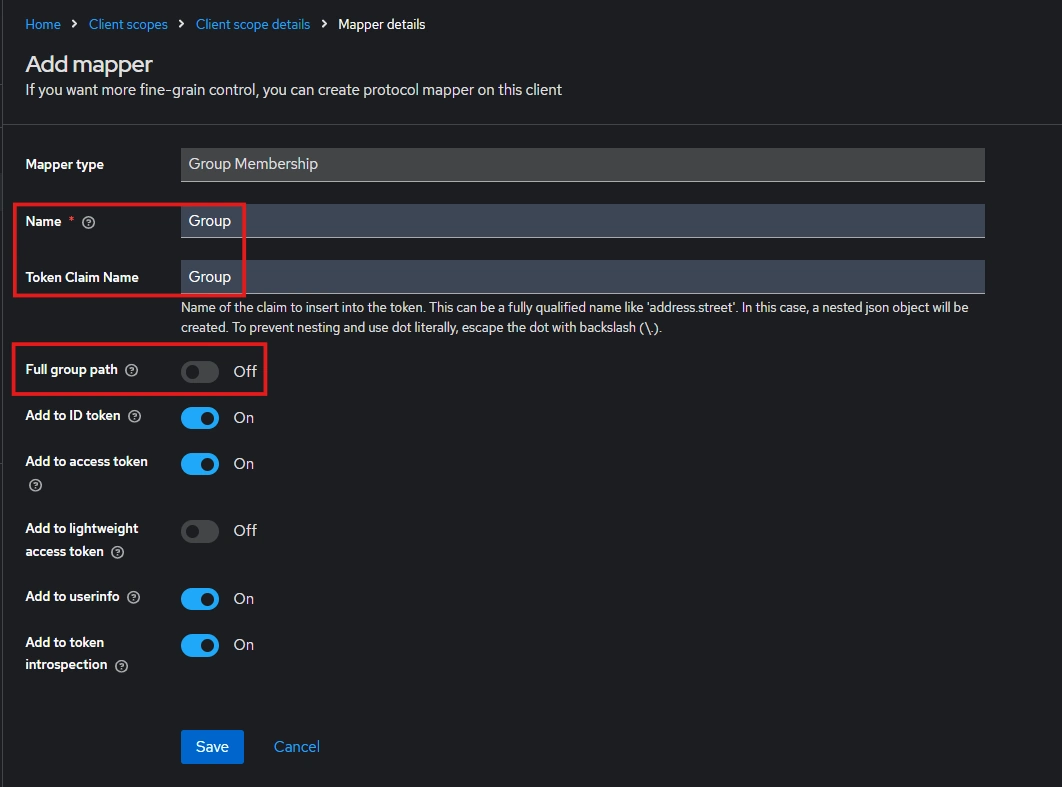
Task: Turn off Add to ID token switch
Action: [x=200, y=418]
